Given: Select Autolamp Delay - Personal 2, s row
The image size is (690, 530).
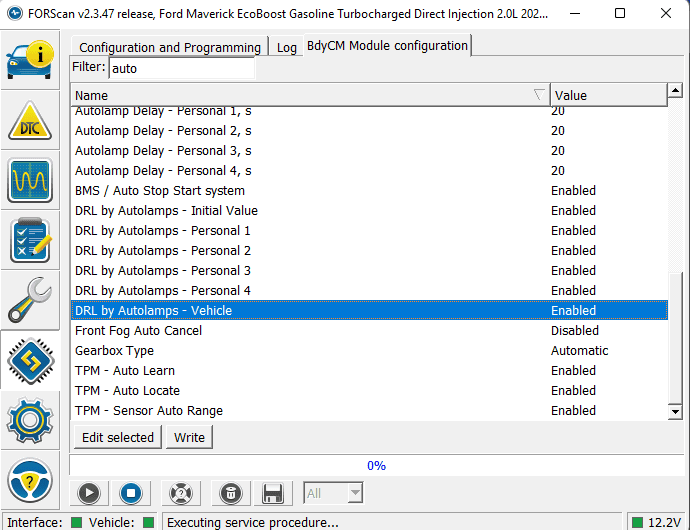Looking at the screenshot, I should (x=369, y=131).
